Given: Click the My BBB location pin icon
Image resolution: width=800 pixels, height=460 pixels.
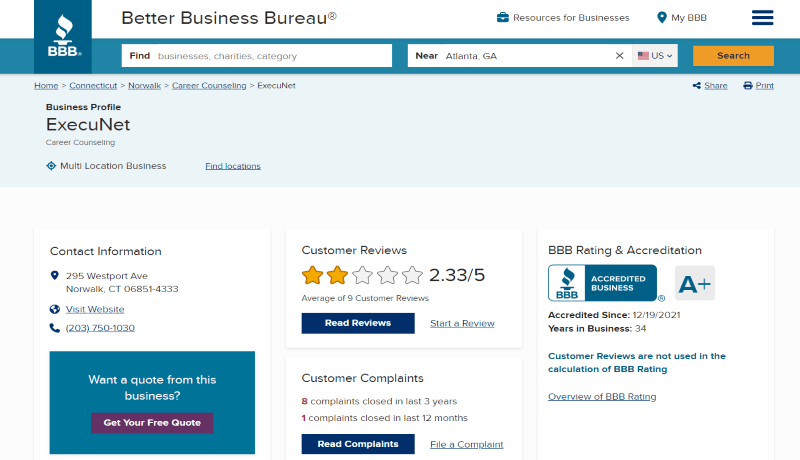Looking at the screenshot, I should [x=662, y=17].
